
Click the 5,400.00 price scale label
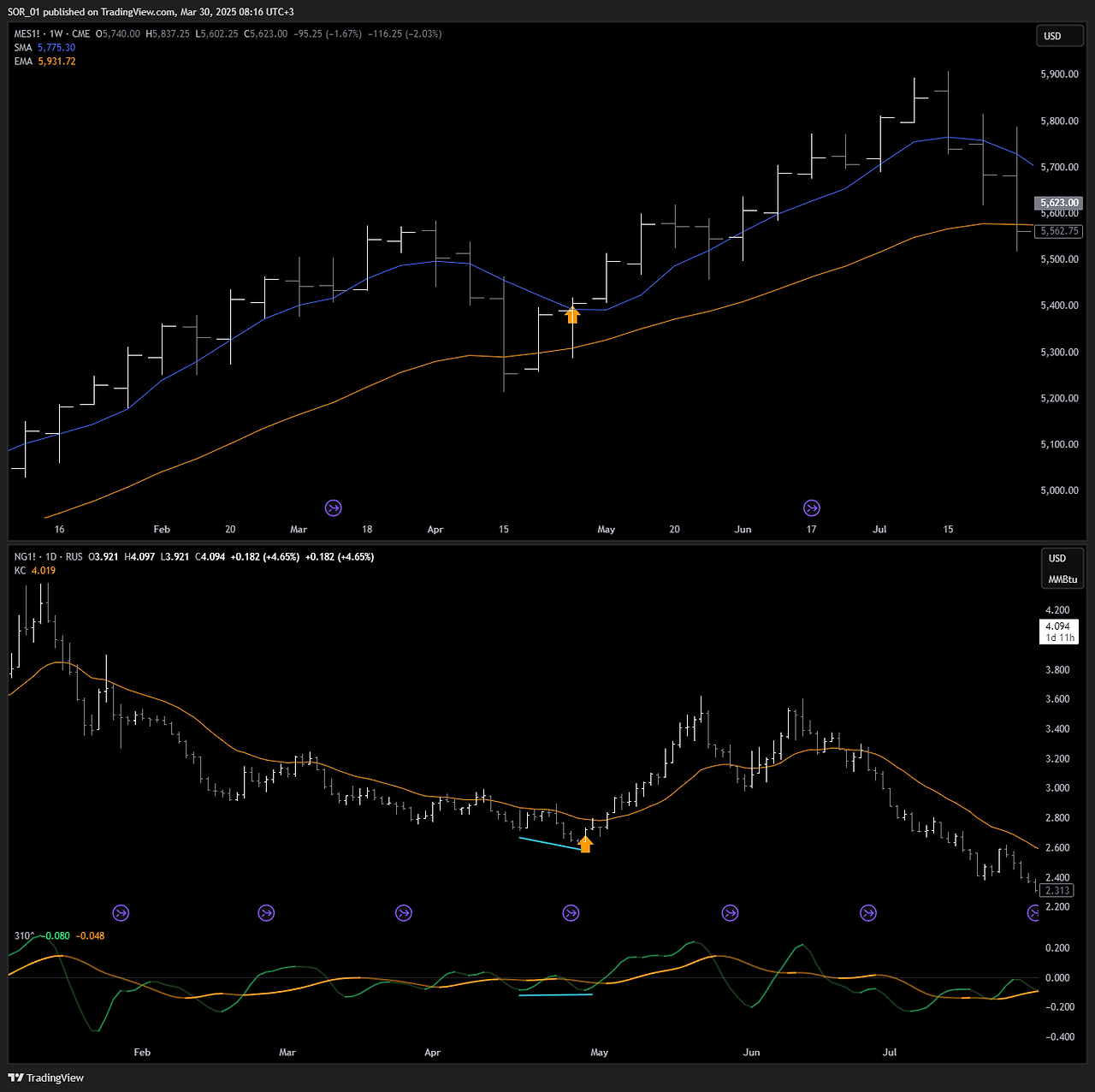[x=1059, y=306]
